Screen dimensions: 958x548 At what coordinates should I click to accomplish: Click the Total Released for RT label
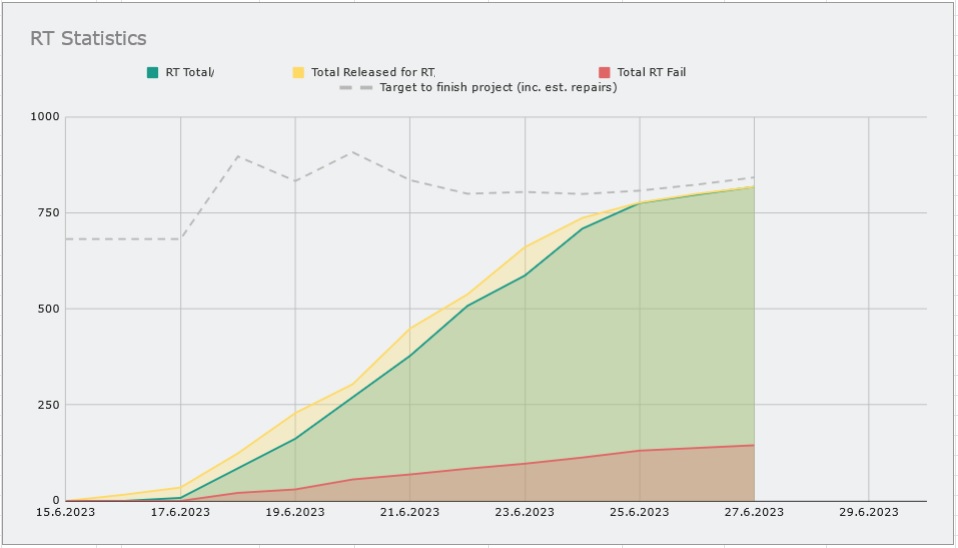(372, 72)
